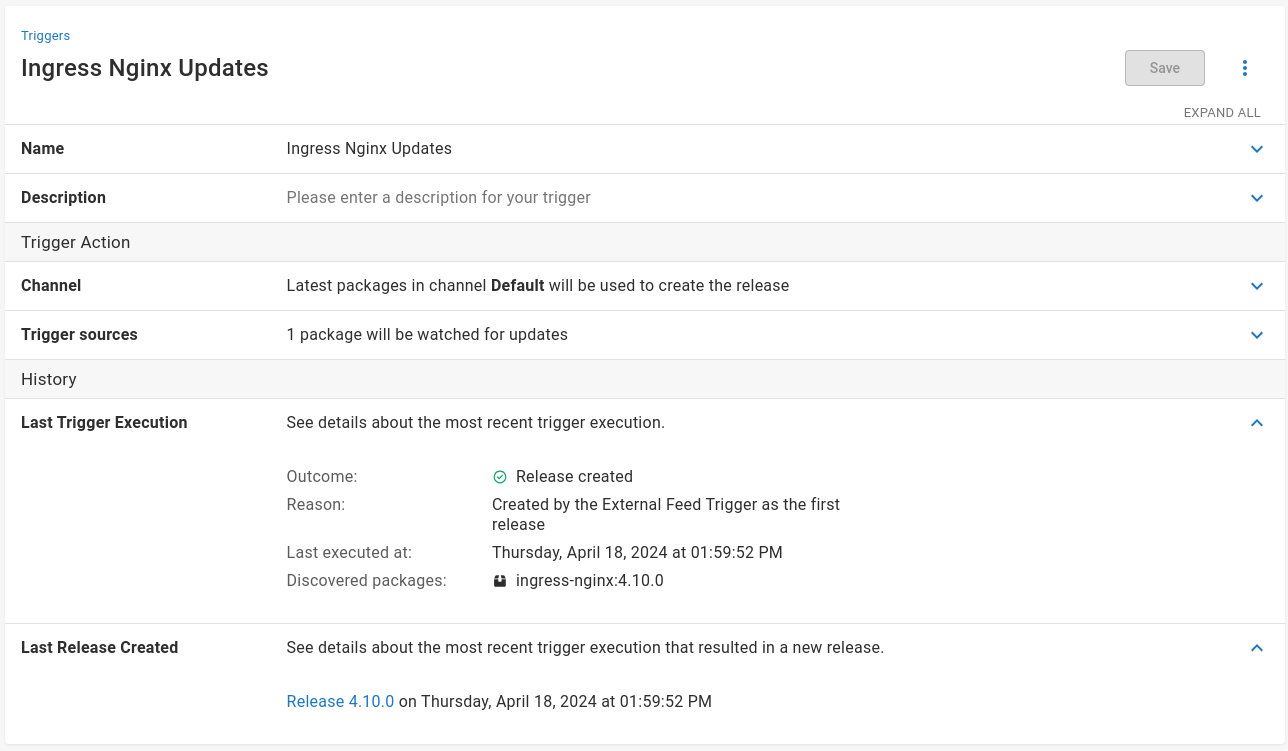Viewport: 1288px width, 751px height.
Task: Expand the Trigger sources section chevron
Action: (1257, 335)
